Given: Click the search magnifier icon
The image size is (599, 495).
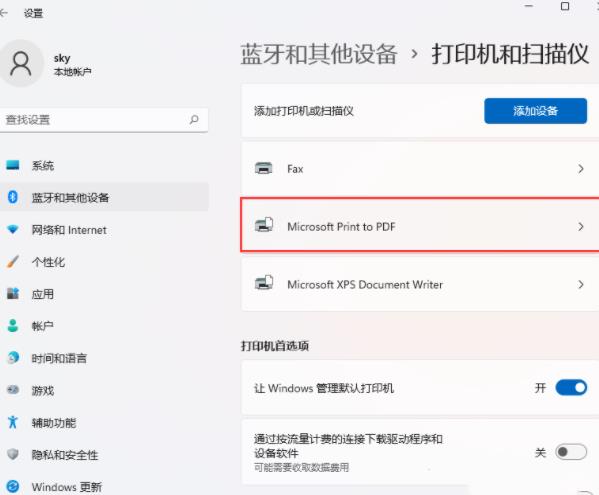Looking at the screenshot, I should click(194, 120).
